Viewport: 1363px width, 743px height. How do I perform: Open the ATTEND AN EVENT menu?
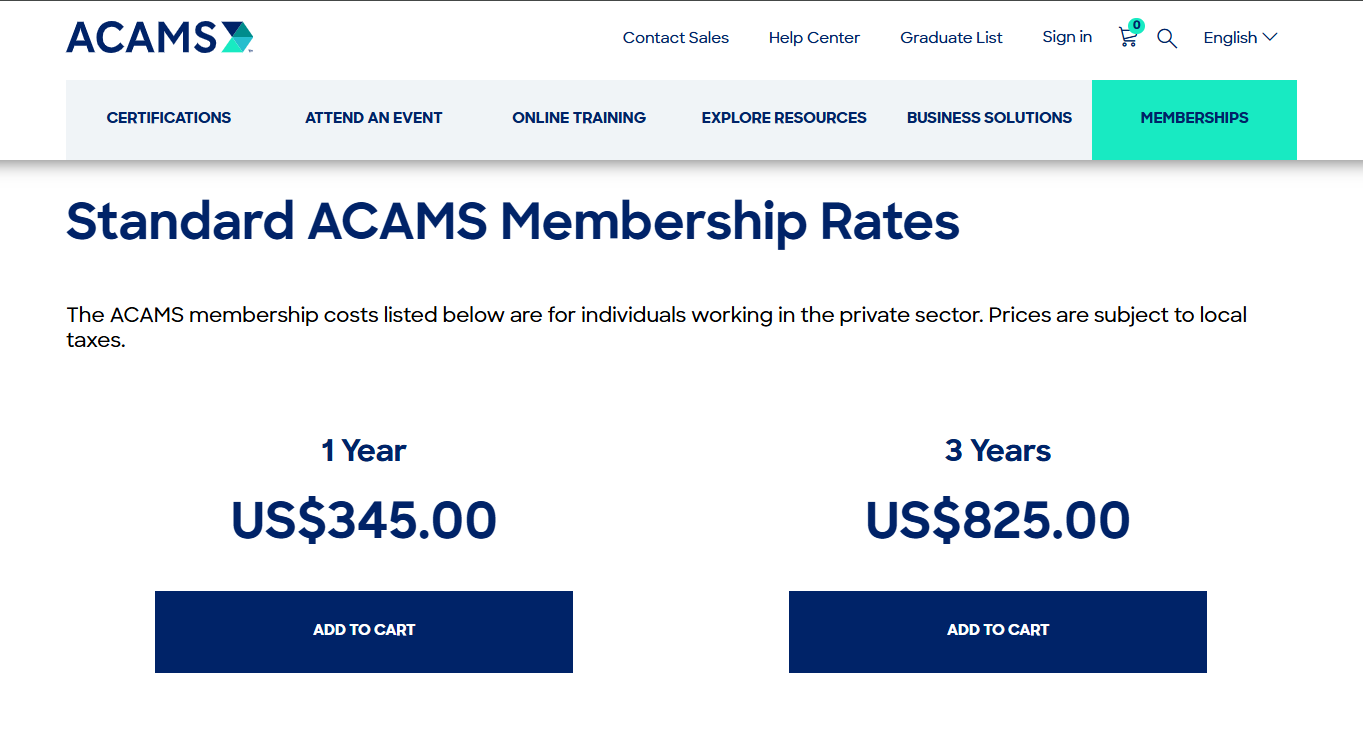tap(373, 117)
